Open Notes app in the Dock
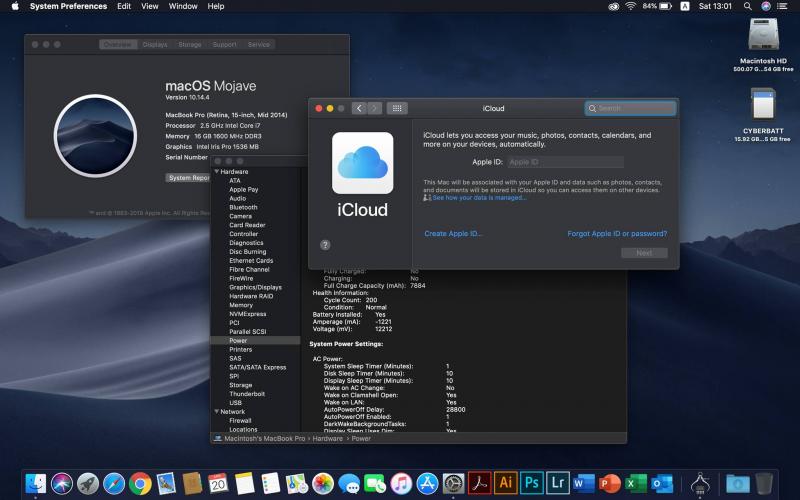This screenshot has width=800, height=500. [245, 483]
